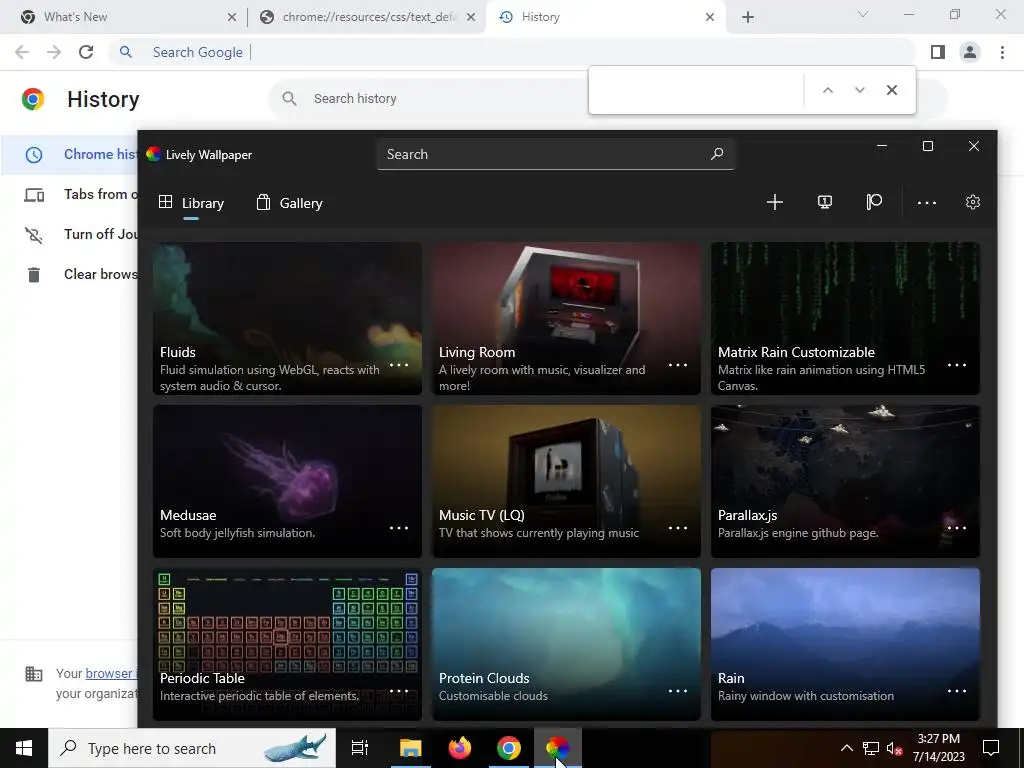Open the Chrome profile avatar
Screen dimensions: 1024x768
coord(970,52)
